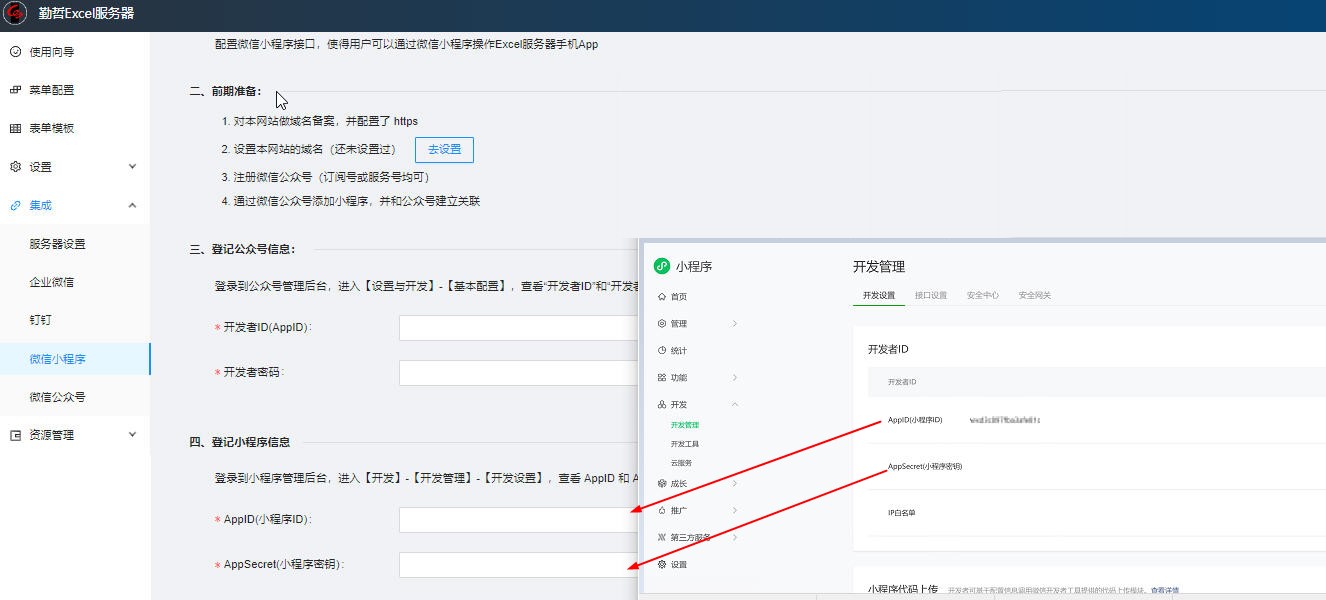Click the 菜单配置 sidebar icon
Image resolution: width=1326 pixels, height=600 pixels.
pyautogui.click(x=15, y=90)
